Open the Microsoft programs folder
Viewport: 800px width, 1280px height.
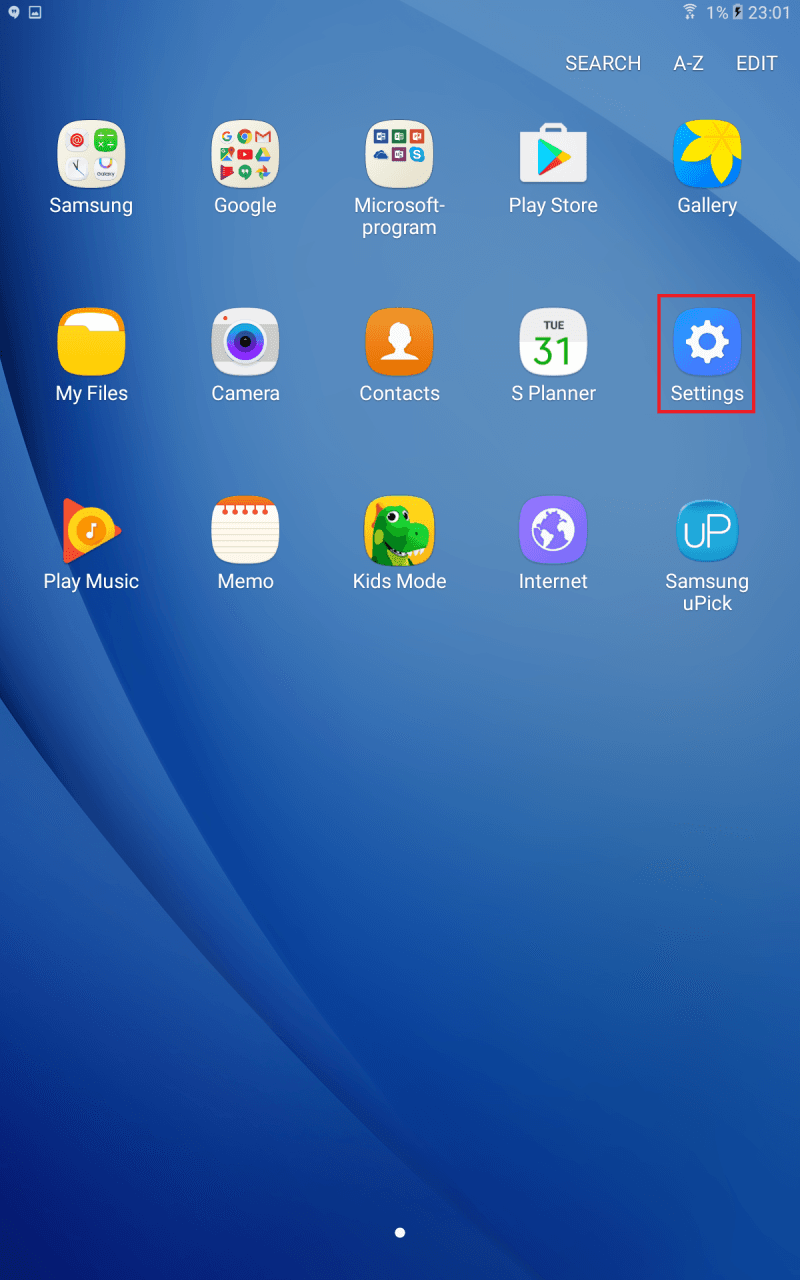point(399,155)
